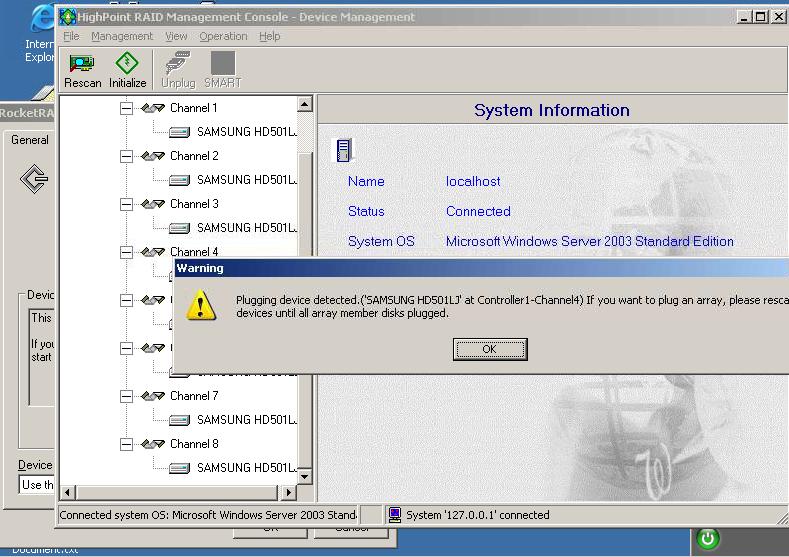The width and height of the screenshot is (789, 557).
Task: Select the Channel 3 connector icon
Action: [153, 204]
